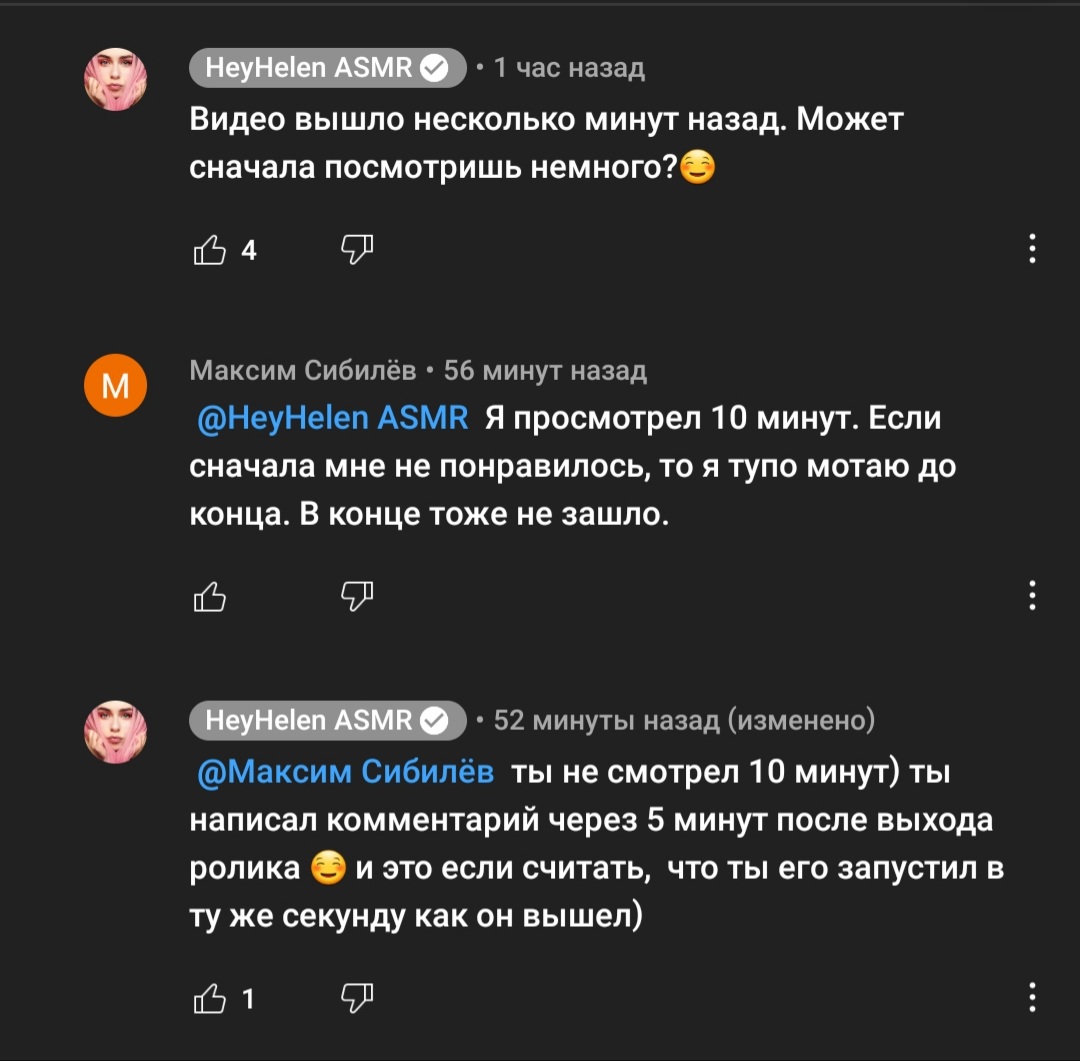This screenshot has width=1080, height=1061.
Task: Click Максим Сибилёв's orange M avatar
Action: point(116,384)
